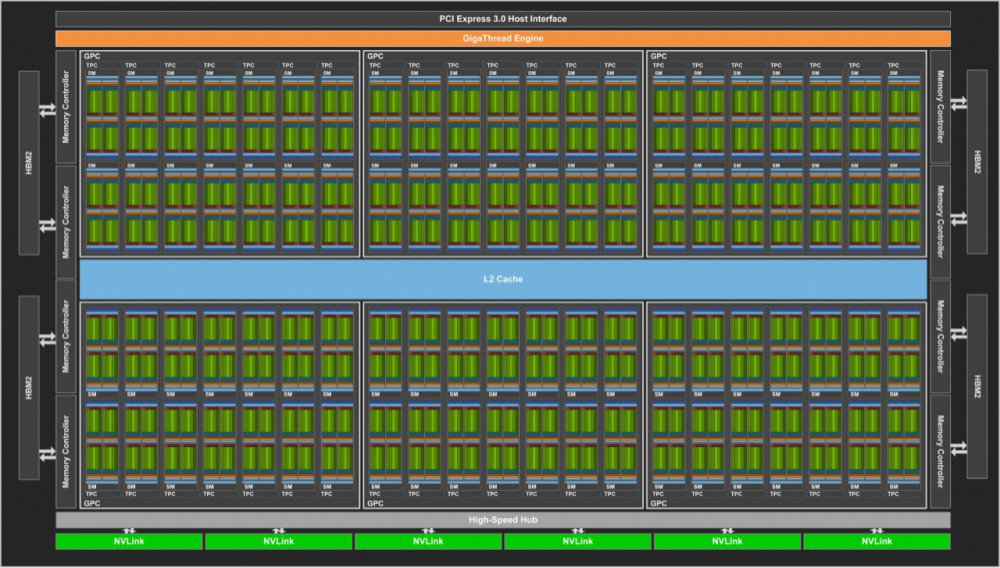Select the lower-right HBM2 memory block

pyautogui.click(x=977, y=386)
